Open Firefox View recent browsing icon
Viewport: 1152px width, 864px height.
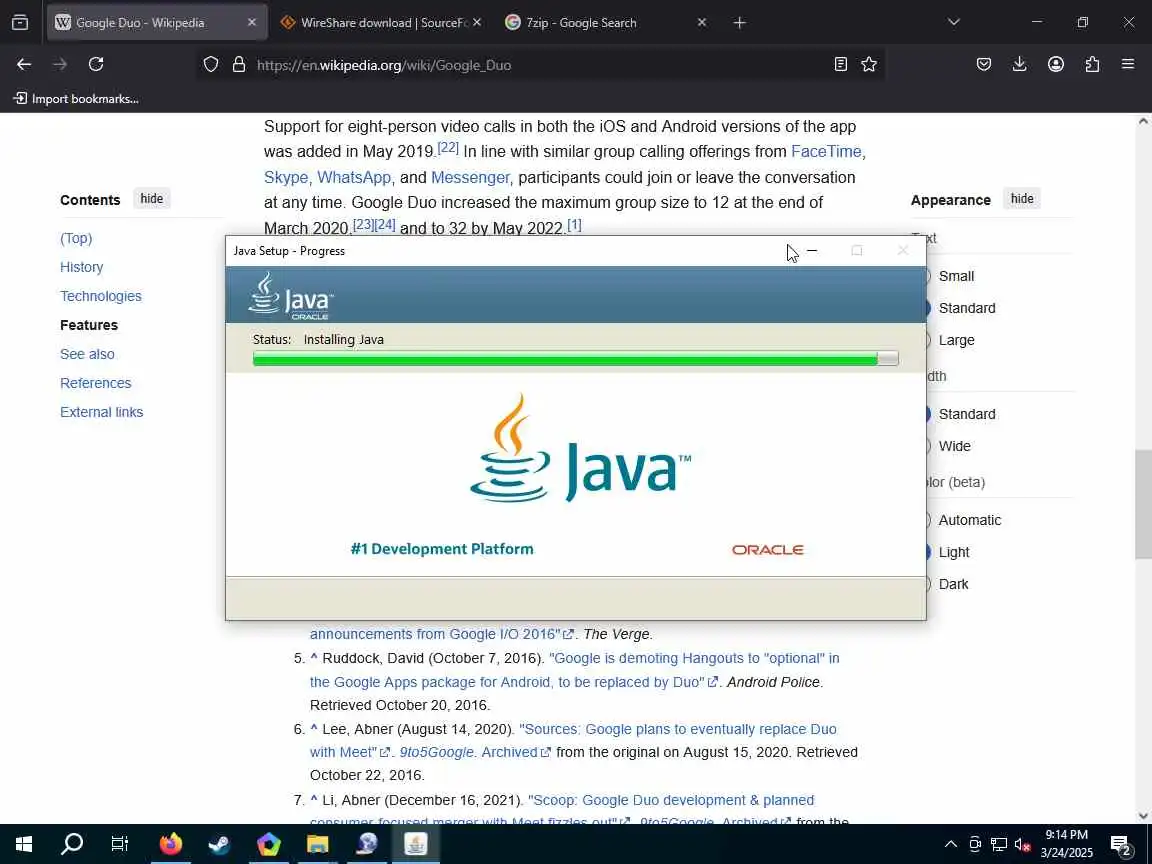(20, 23)
